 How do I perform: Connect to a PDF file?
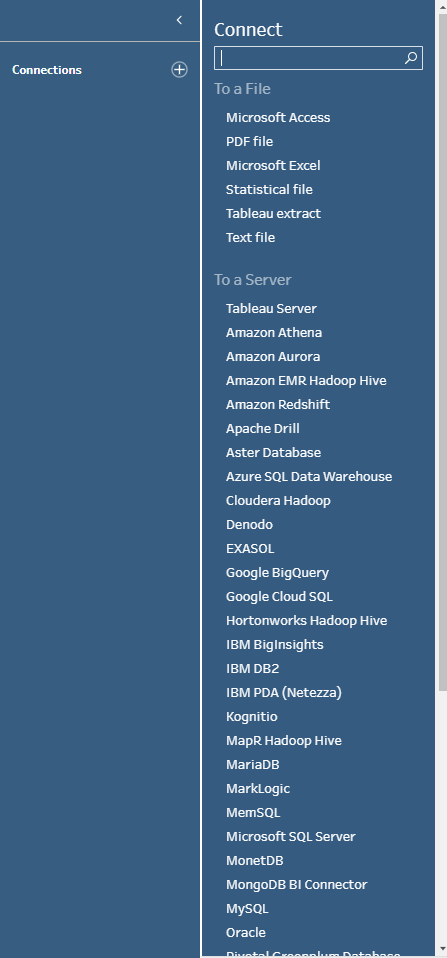[x=249, y=141]
